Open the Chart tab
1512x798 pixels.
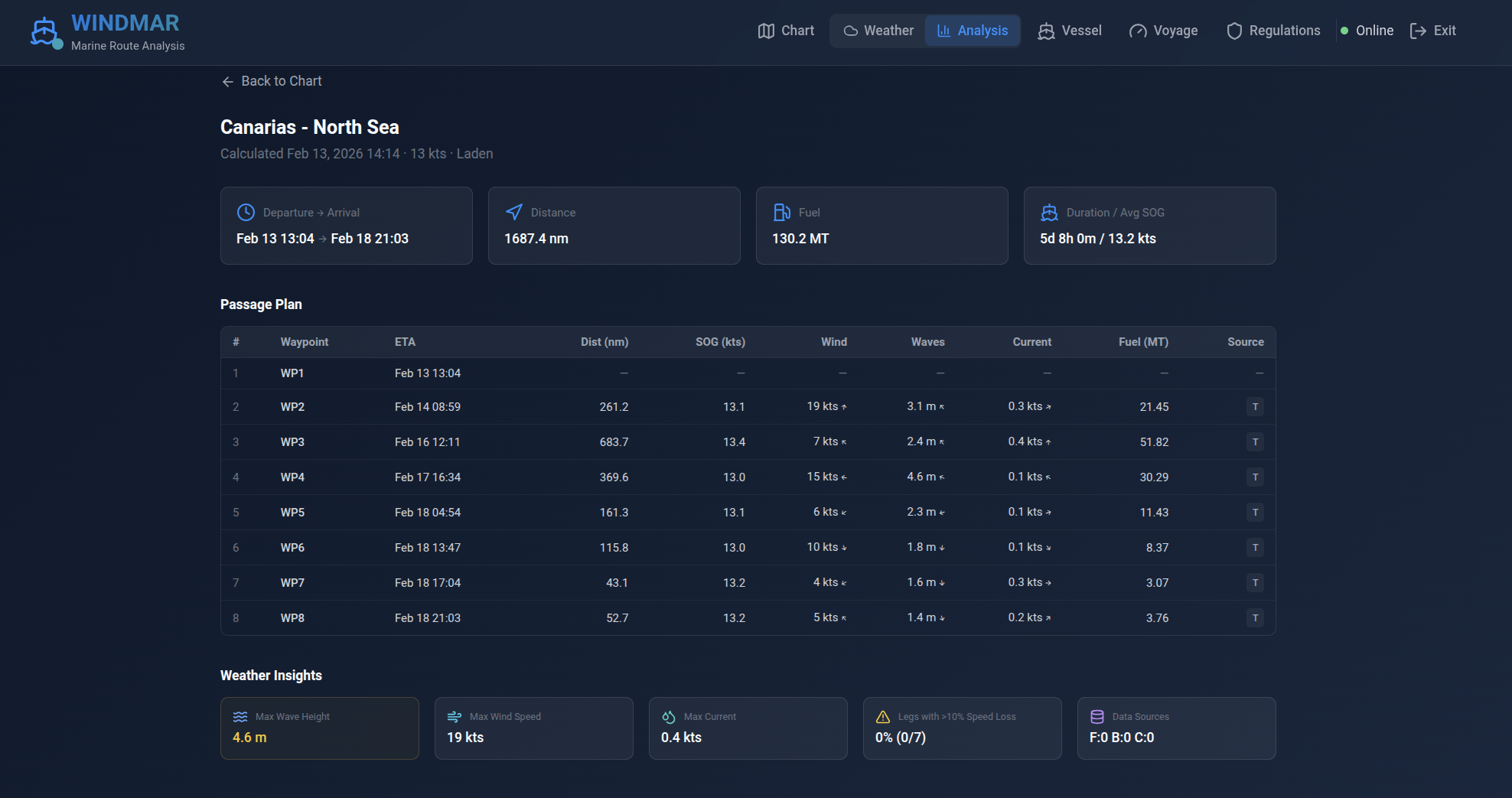[x=786, y=31]
